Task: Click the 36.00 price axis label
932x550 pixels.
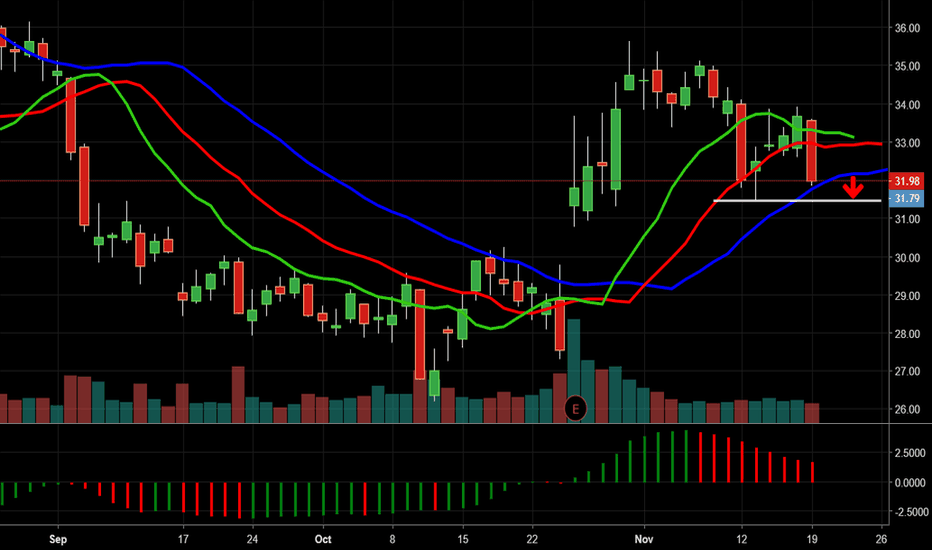Action: [908, 28]
